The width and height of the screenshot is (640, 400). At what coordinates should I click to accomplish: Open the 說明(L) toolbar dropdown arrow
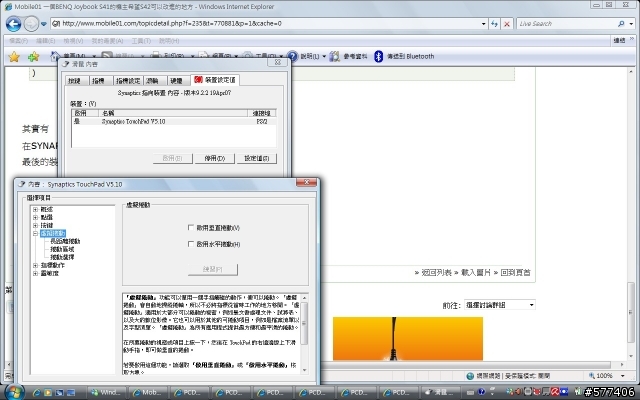(324, 56)
